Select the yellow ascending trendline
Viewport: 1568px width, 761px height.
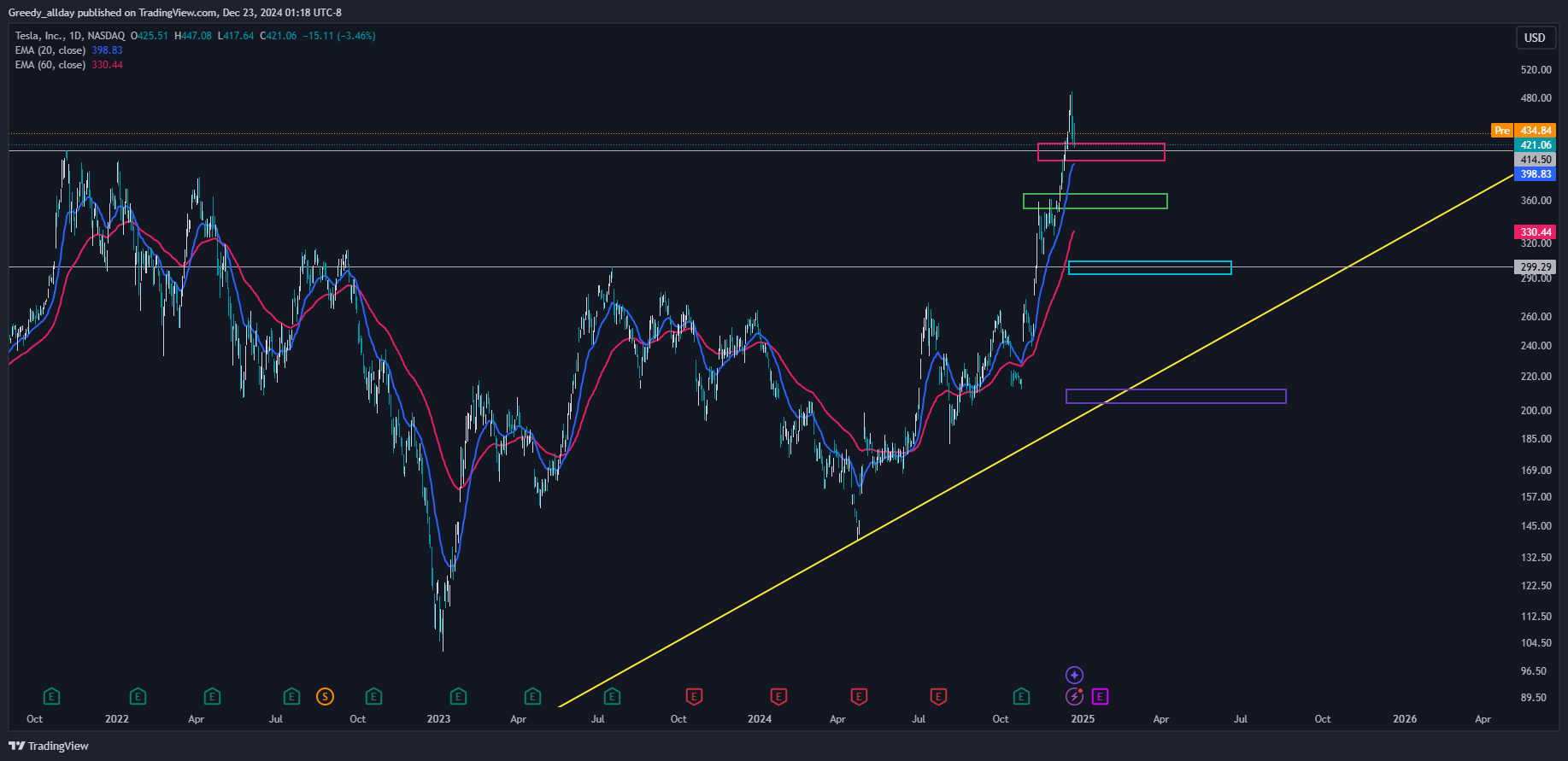[1036, 440]
